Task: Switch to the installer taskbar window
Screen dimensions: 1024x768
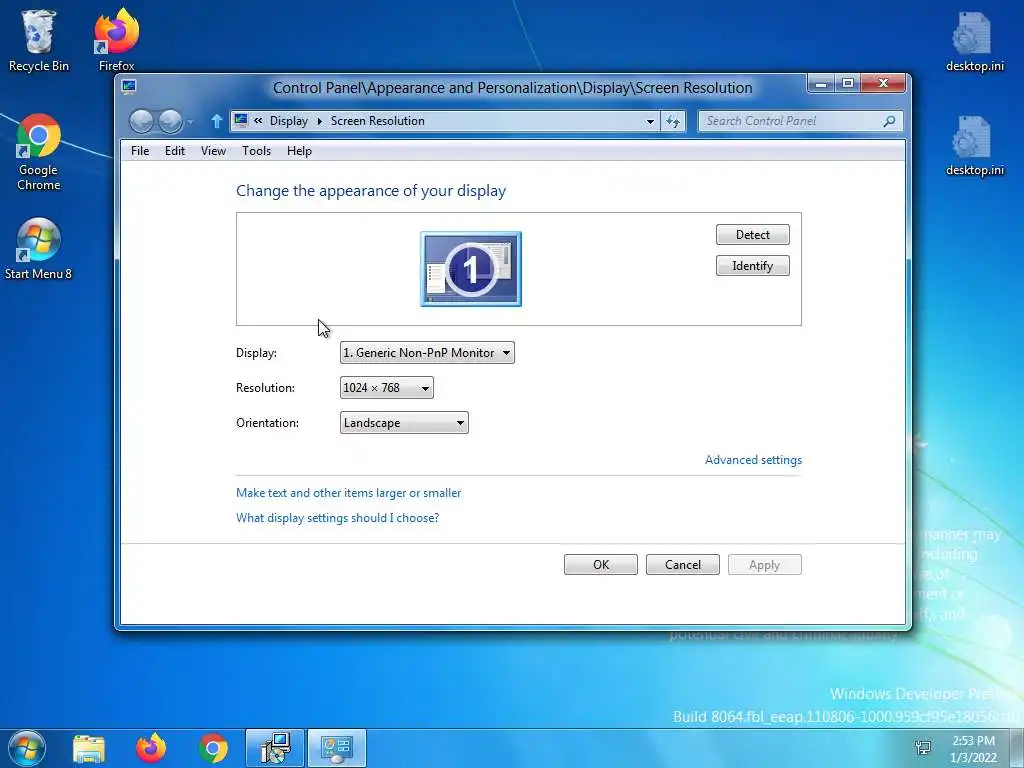Action: pyautogui.click(x=274, y=748)
